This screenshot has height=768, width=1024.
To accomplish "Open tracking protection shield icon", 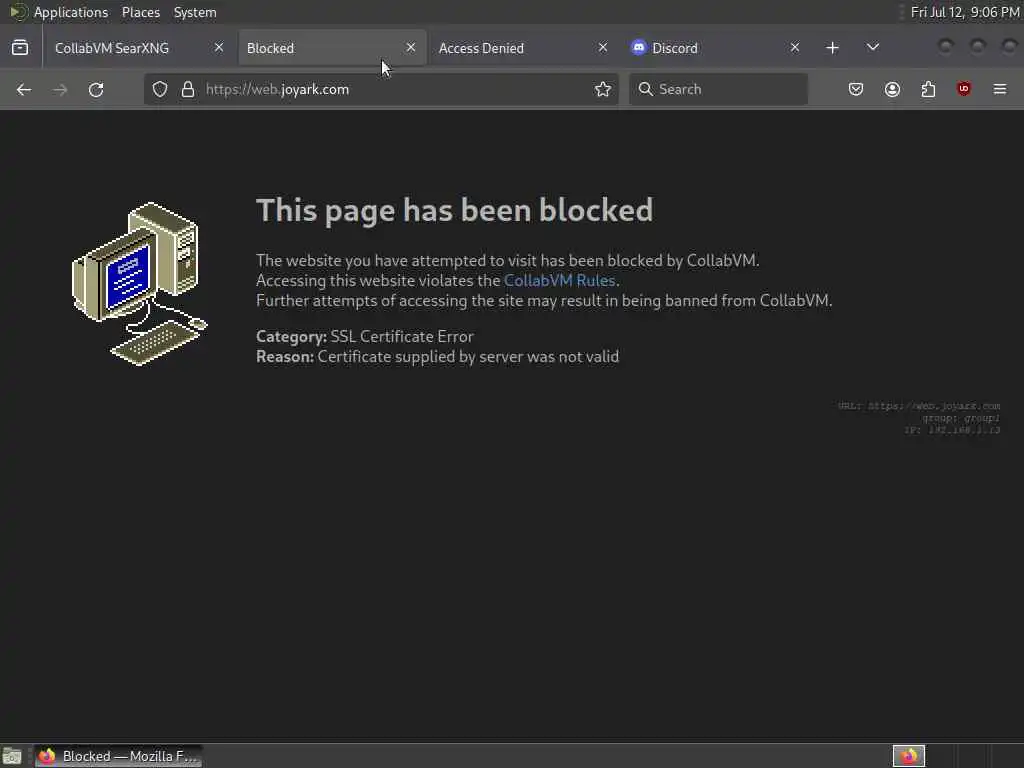I will (x=160, y=89).
